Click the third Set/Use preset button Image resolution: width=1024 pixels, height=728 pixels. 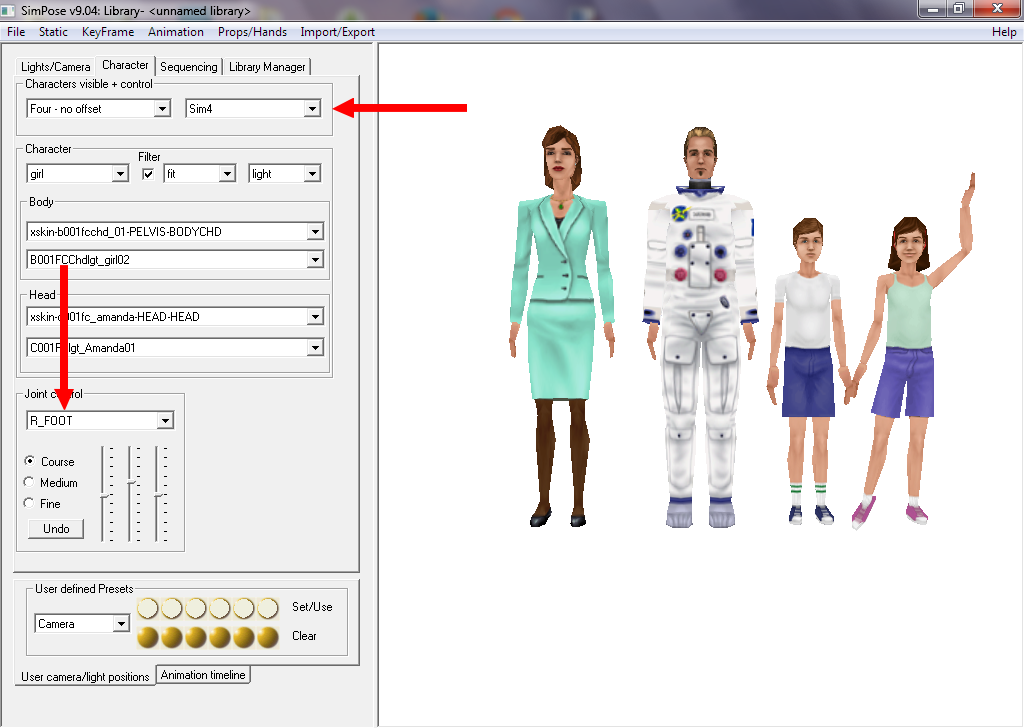196,608
